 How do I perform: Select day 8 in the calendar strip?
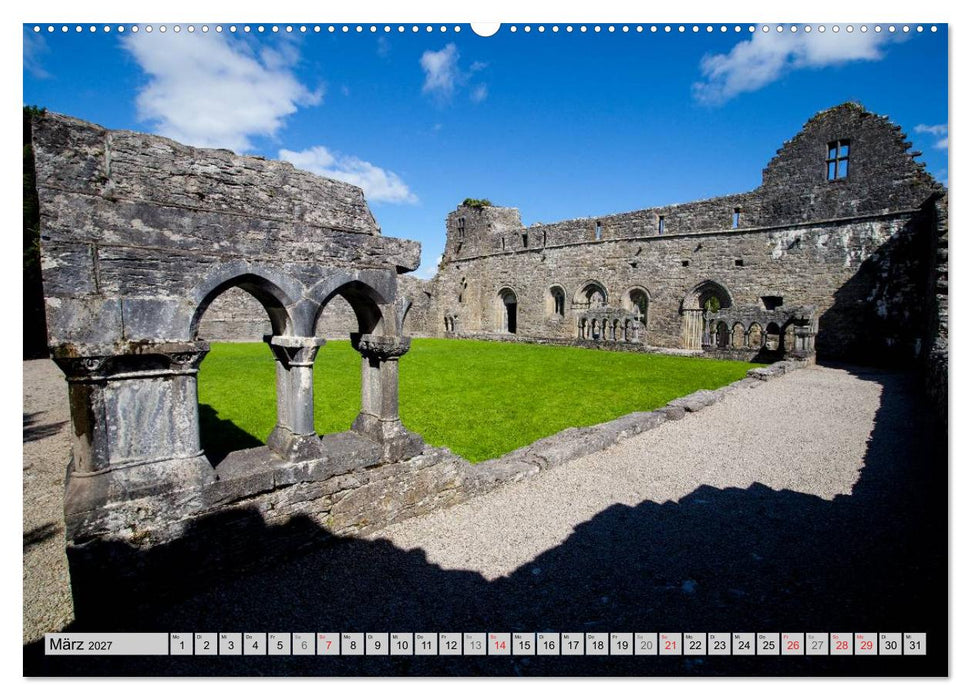click(352, 644)
